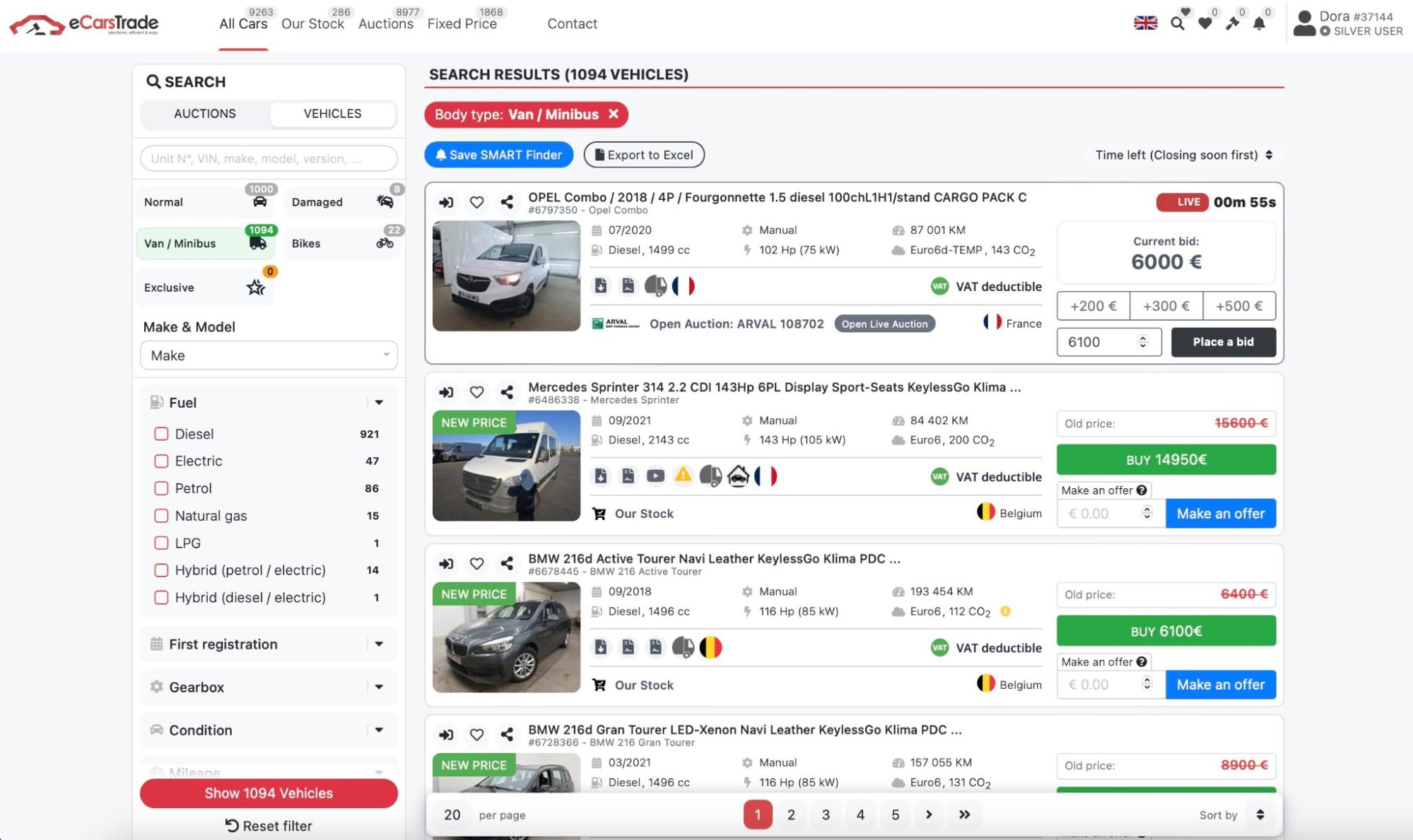Click the header search magnifier icon

1177,24
